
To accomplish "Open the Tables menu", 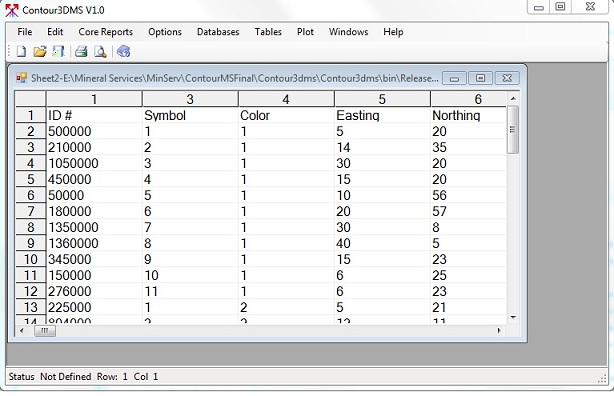I will click(x=268, y=32).
